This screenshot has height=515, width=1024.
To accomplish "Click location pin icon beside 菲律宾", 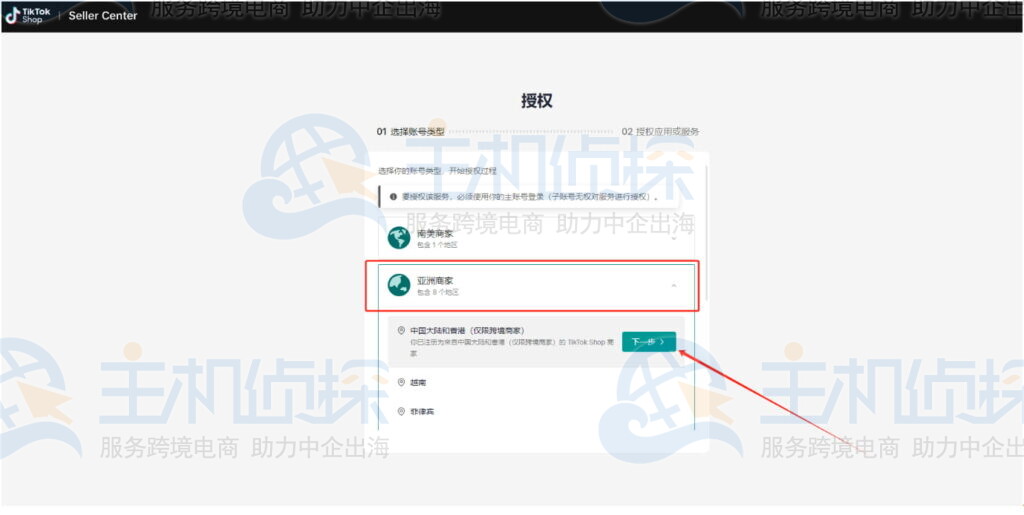I will pyautogui.click(x=401, y=412).
